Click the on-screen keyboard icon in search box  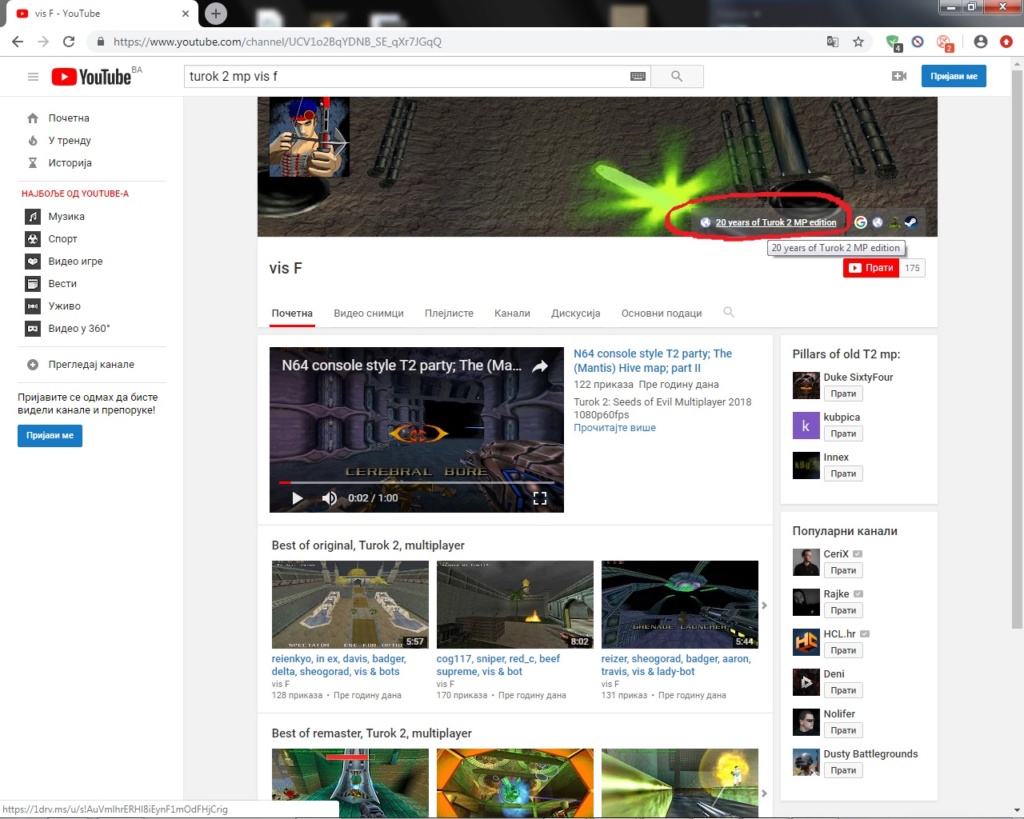click(x=638, y=76)
